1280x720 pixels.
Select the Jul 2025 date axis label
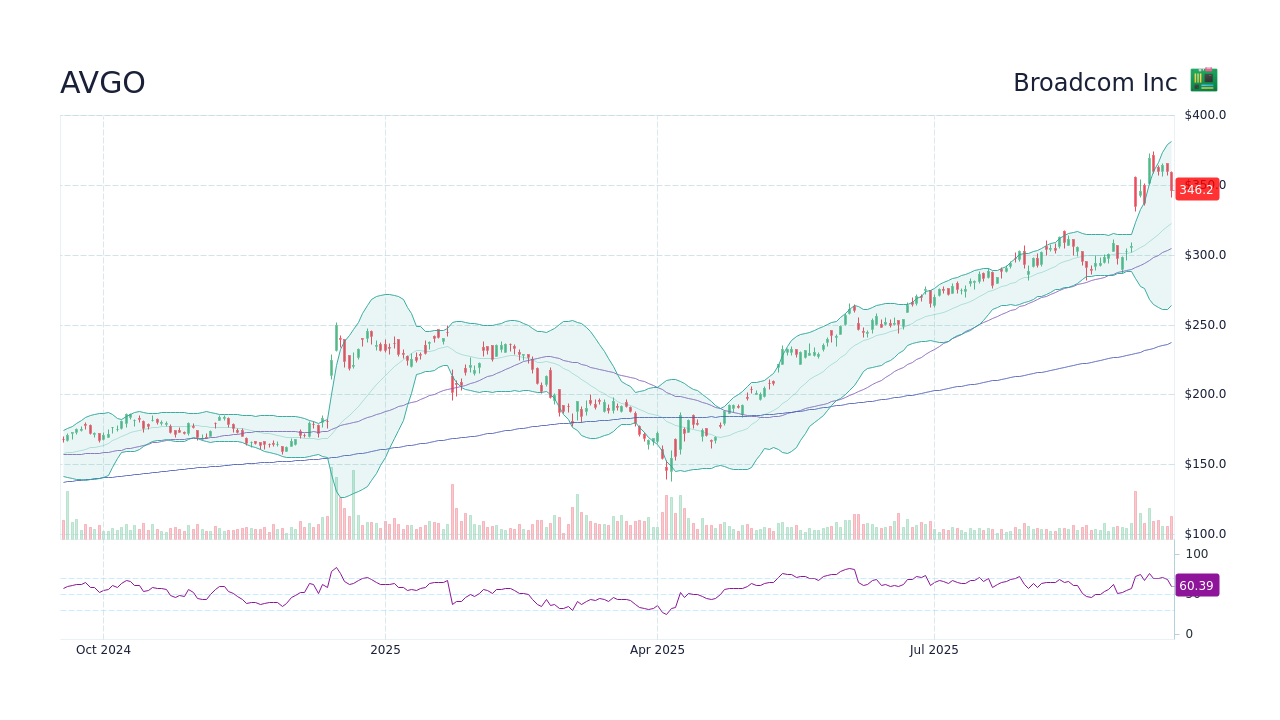point(934,650)
